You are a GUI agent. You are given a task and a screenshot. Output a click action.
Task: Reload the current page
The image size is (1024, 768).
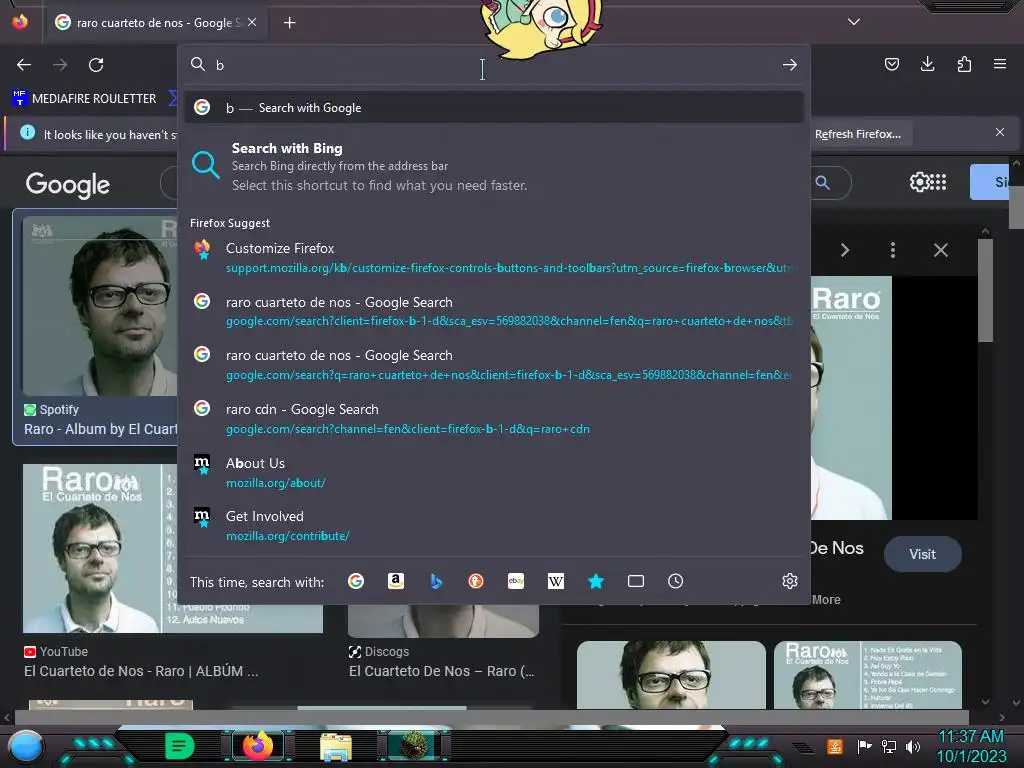click(96, 65)
